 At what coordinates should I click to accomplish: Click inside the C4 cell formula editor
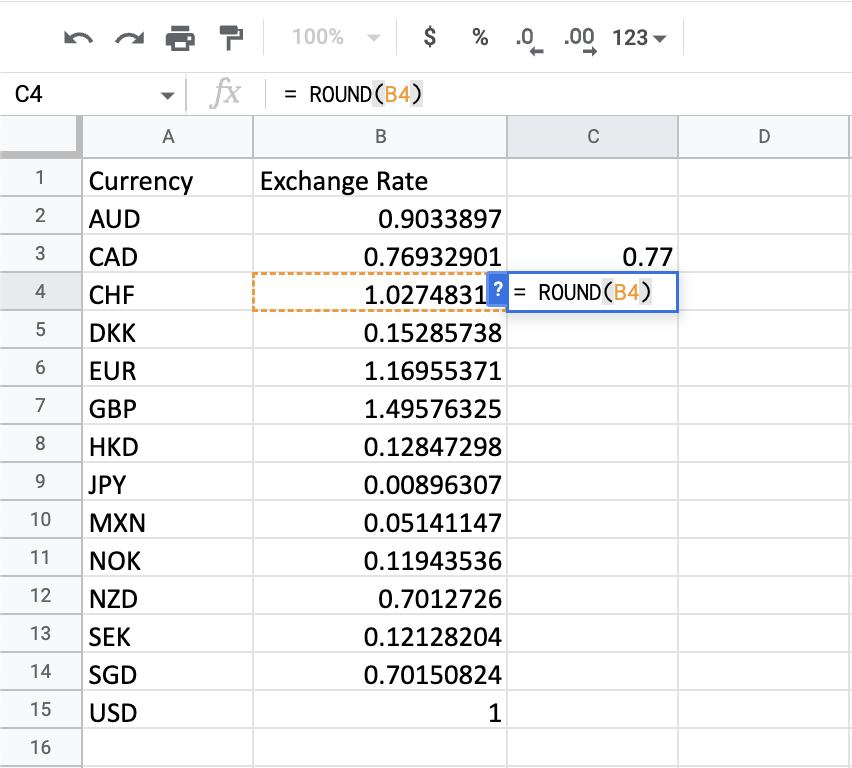point(592,292)
